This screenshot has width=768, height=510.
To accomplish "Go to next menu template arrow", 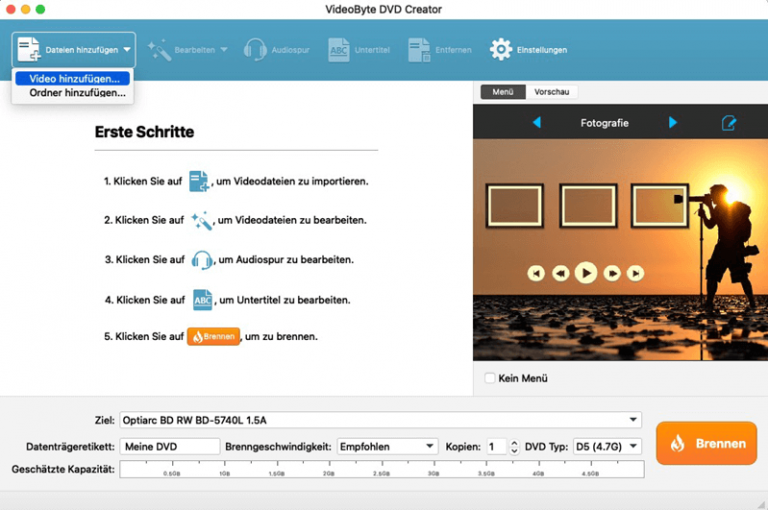I will tap(672, 122).
